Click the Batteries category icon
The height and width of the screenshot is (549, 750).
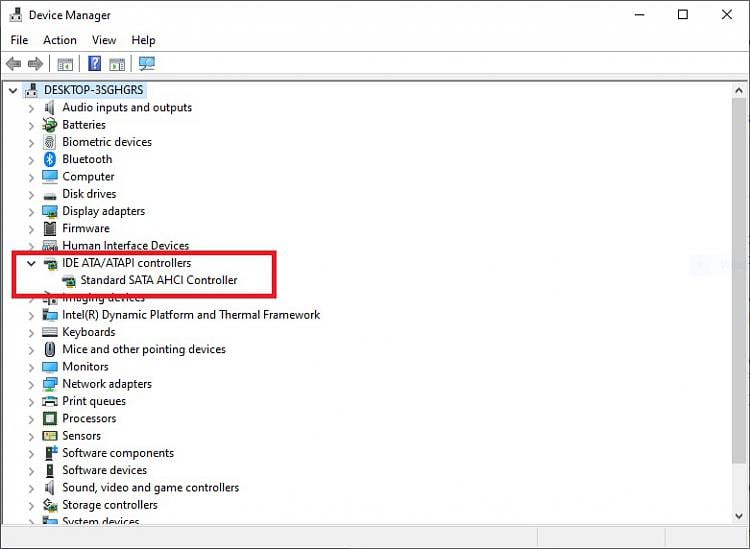(x=49, y=125)
